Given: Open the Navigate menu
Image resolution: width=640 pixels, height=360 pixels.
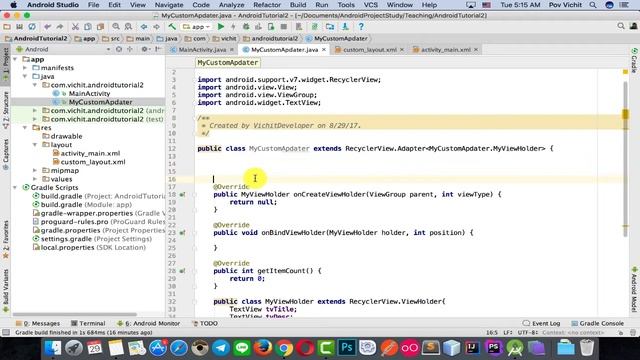Looking at the screenshot, I should pos(169,5).
